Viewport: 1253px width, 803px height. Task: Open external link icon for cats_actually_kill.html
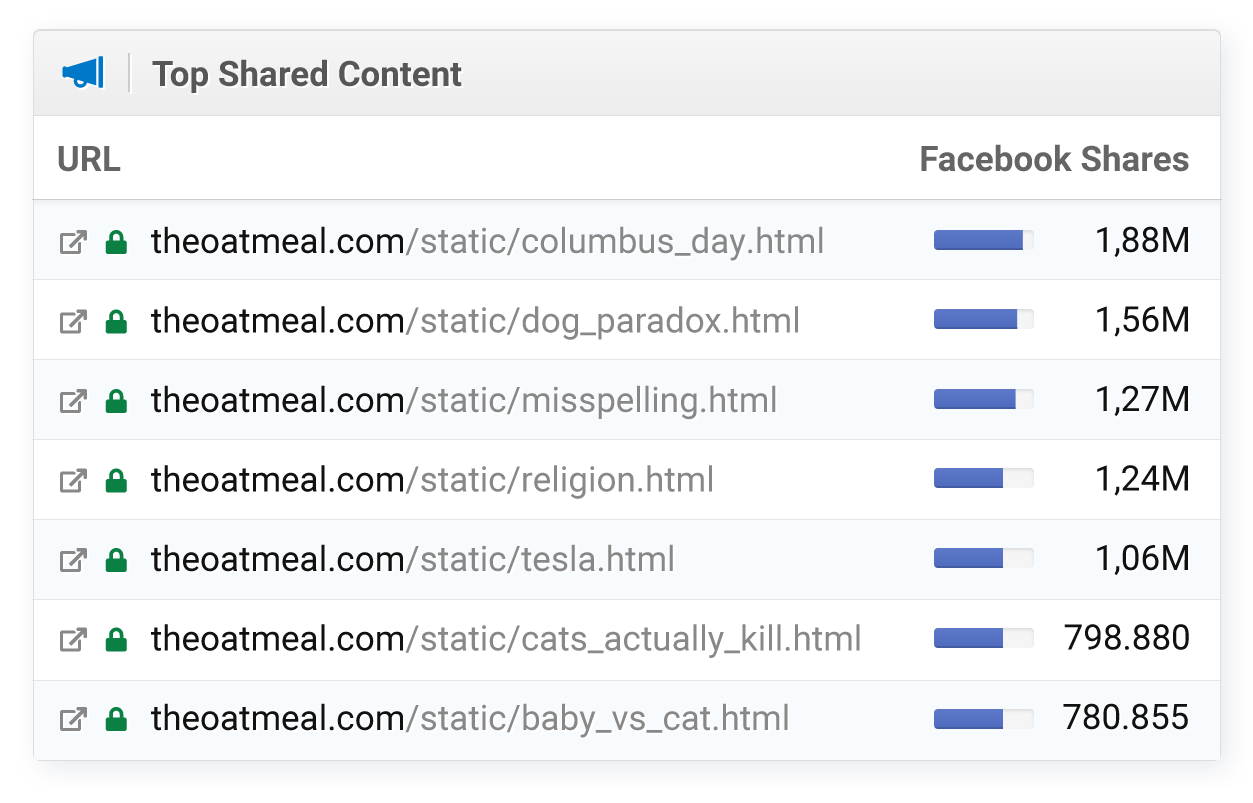tap(73, 639)
